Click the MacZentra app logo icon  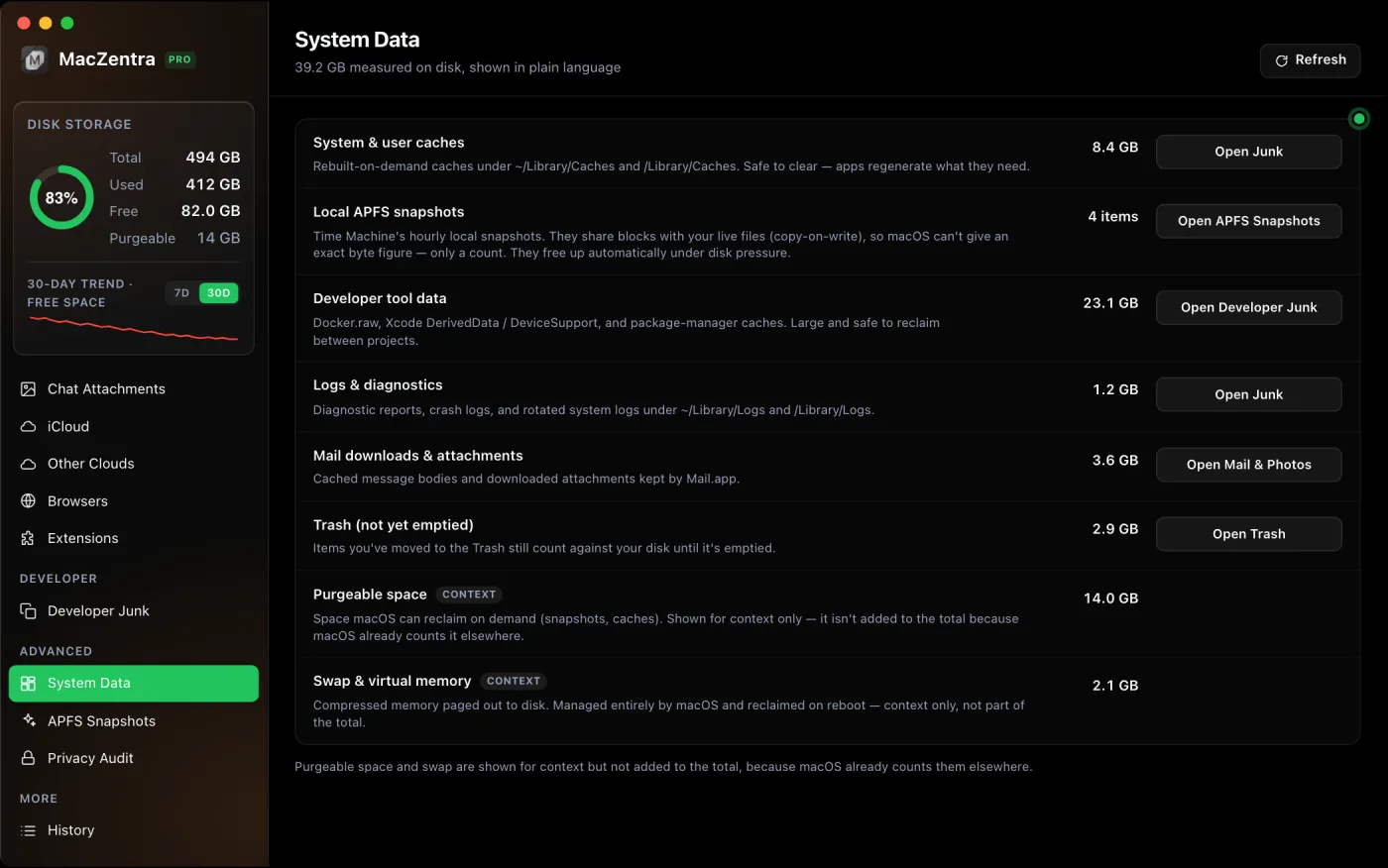pyautogui.click(x=35, y=59)
